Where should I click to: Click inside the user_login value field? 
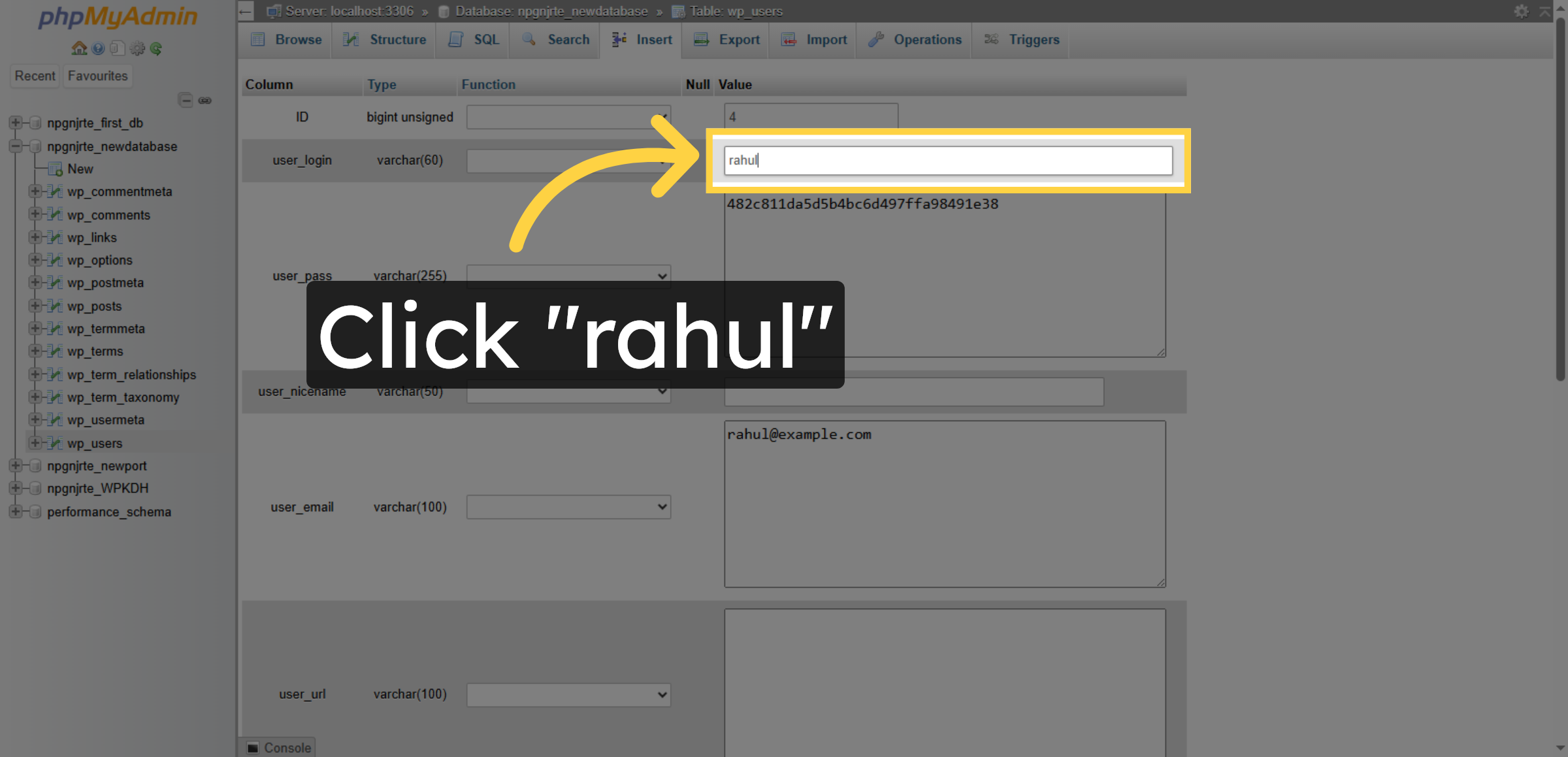click(x=947, y=161)
